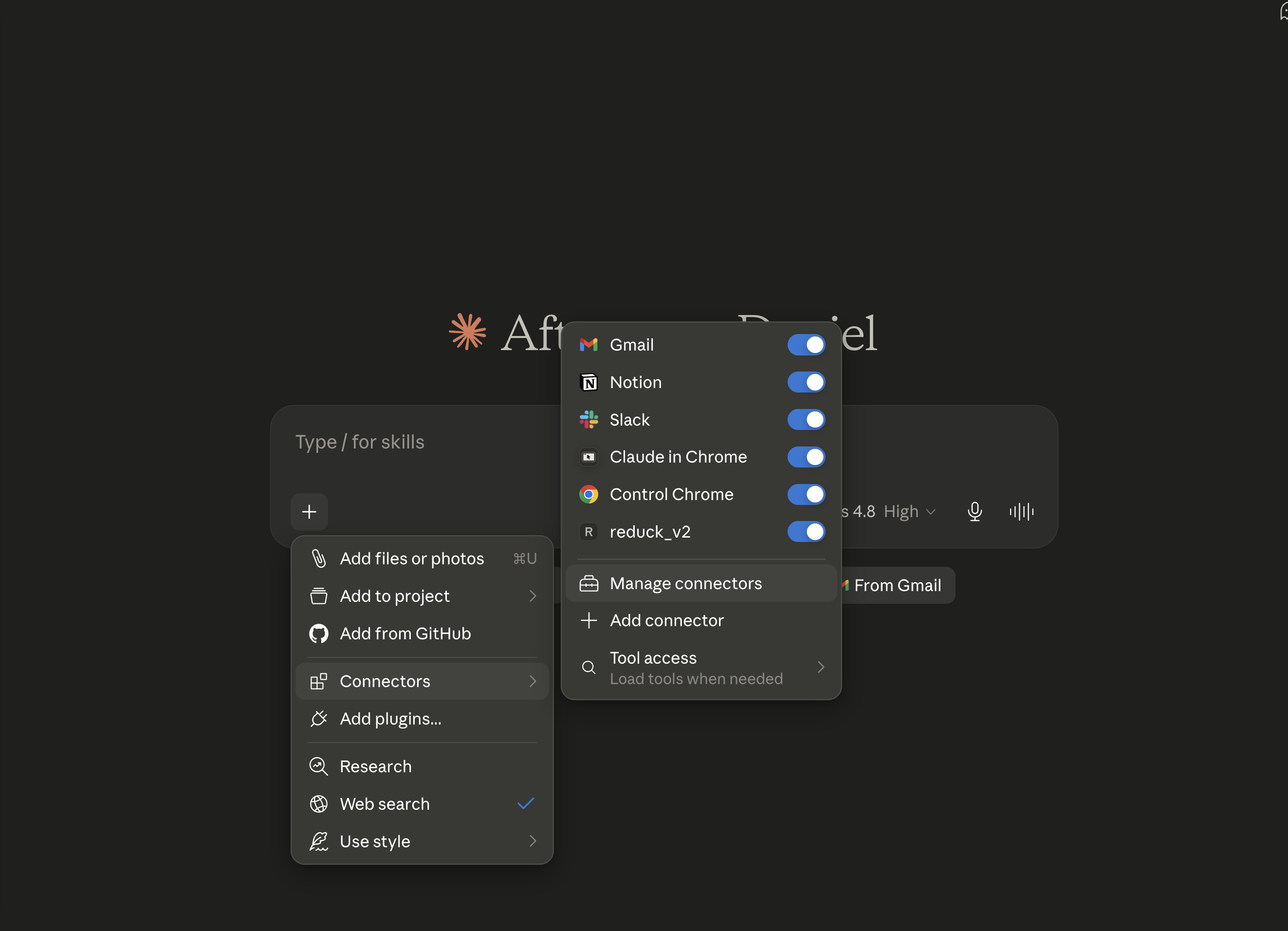The height and width of the screenshot is (931, 1288).
Task: Select the Research option
Action: coord(422,767)
